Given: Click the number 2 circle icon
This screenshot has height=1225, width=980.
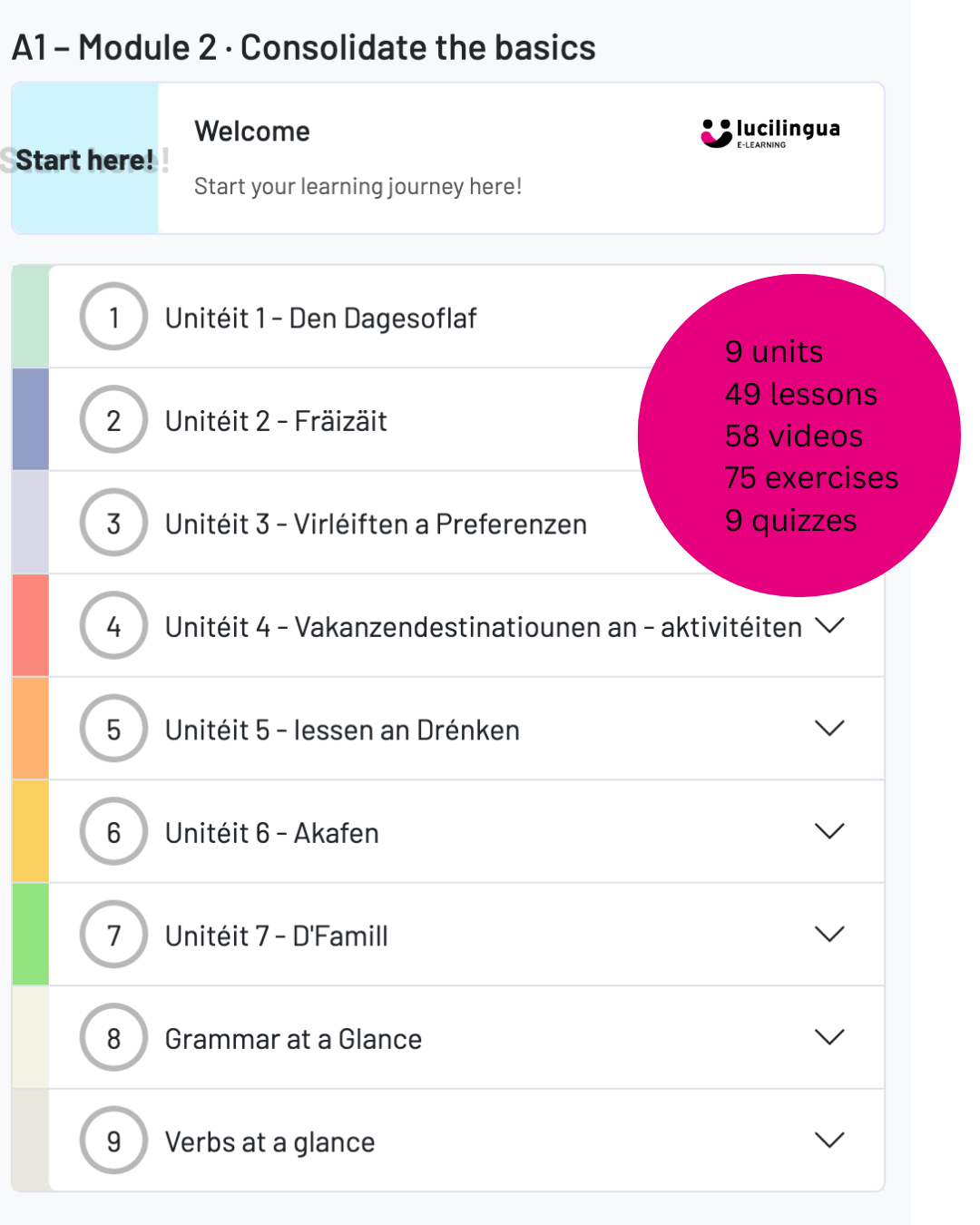Looking at the screenshot, I should 113,420.
